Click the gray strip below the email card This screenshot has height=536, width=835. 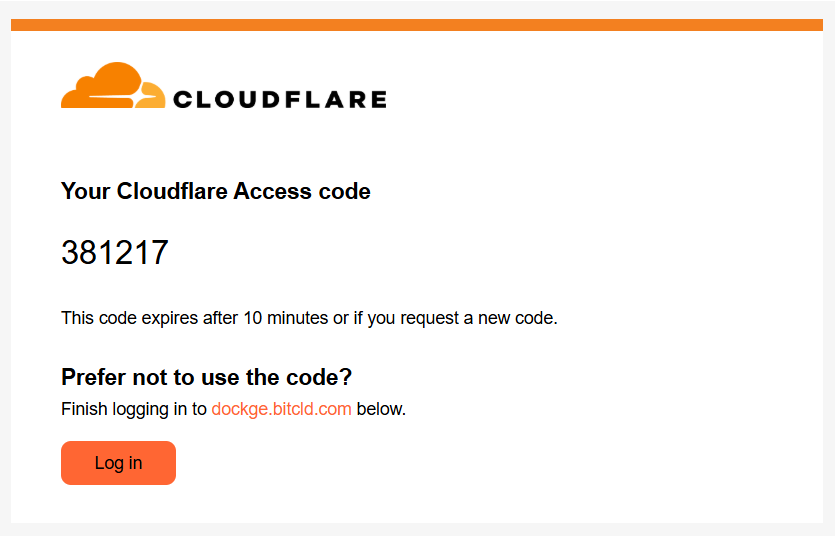pyautogui.click(x=416, y=529)
